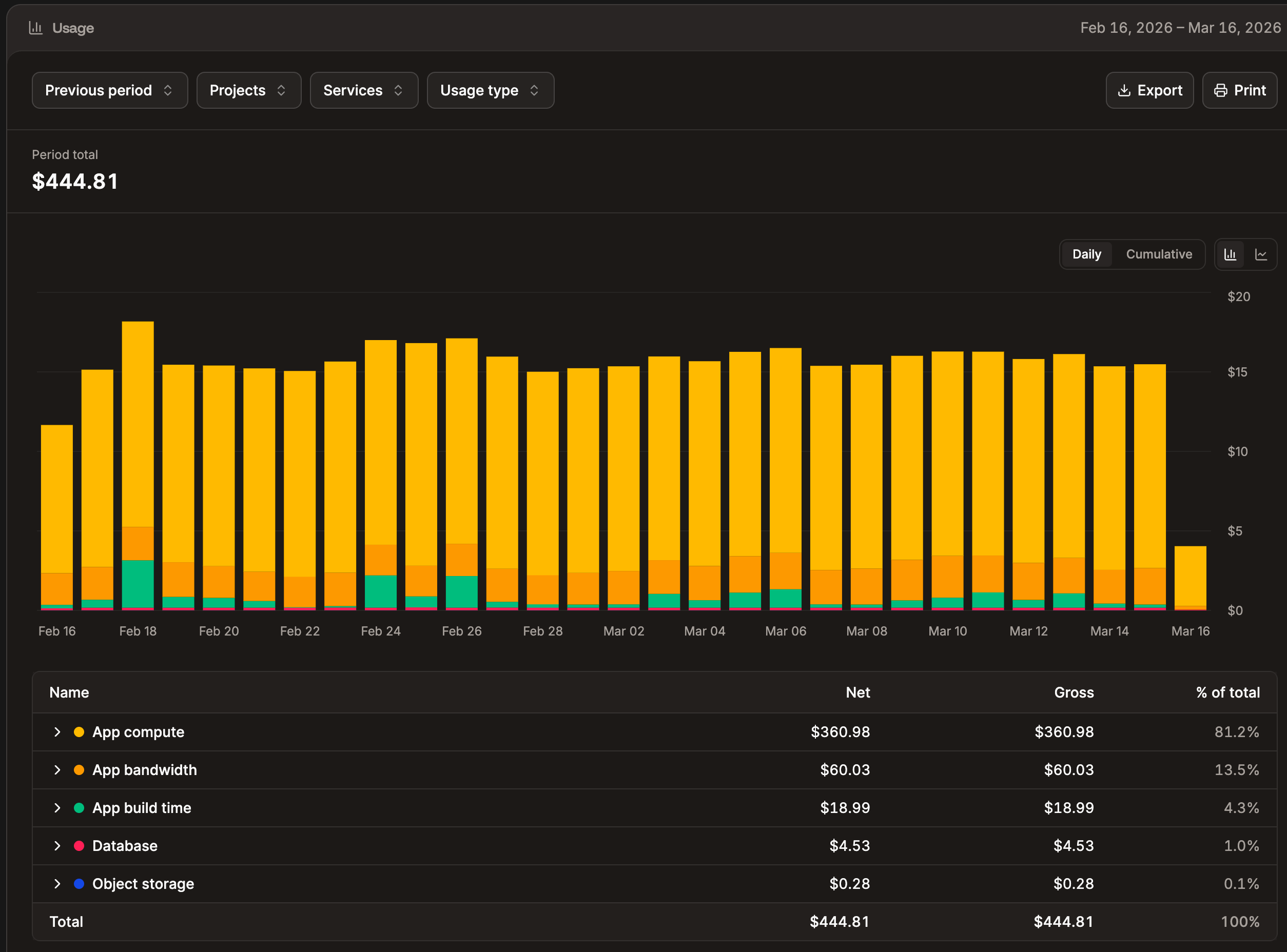The height and width of the screenshot is (952, 1287).
Task: Click the Print button
Action: tap(1239, 90)
